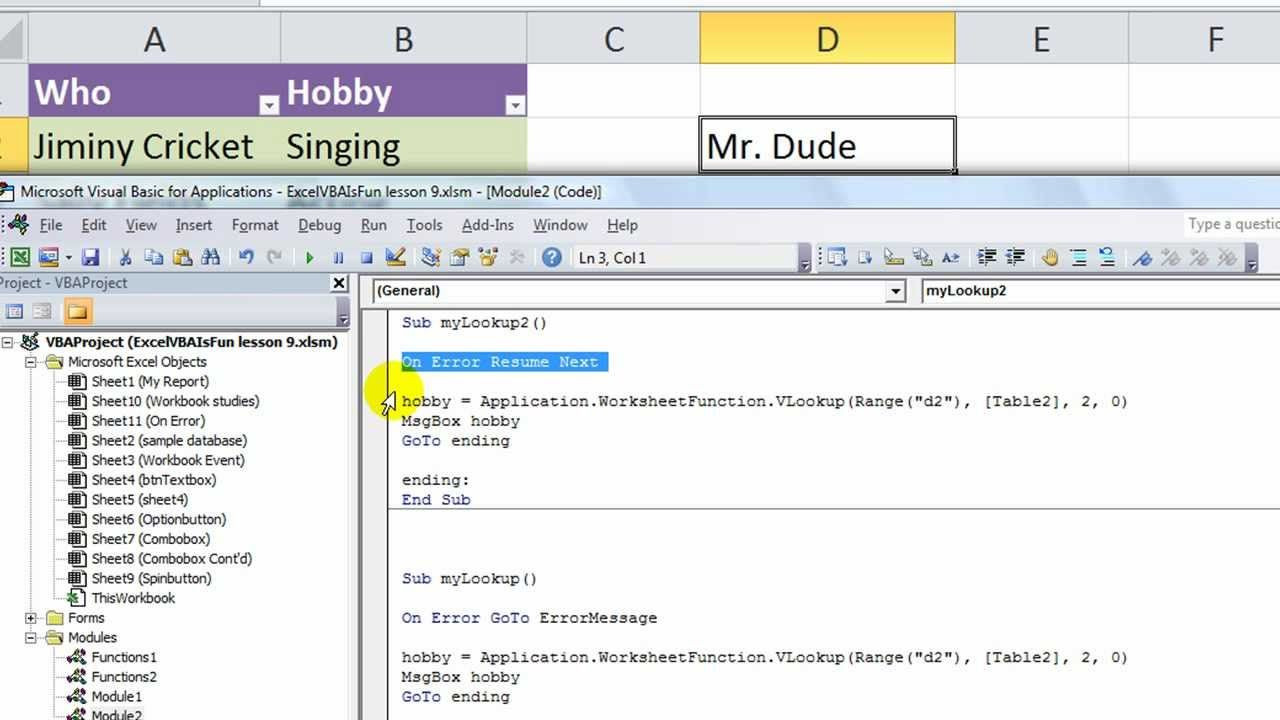The width and height of the screenshot is (1280, 720).
Task: Indent the code with the Indent icon
Action: [x=986, y=257]
